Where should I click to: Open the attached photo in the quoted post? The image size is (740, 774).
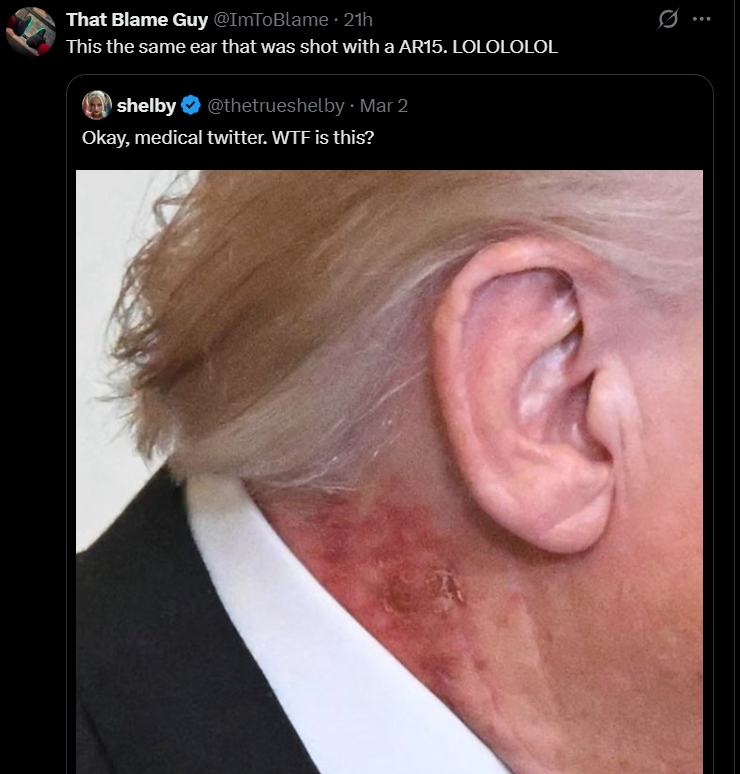coord(389,472)
